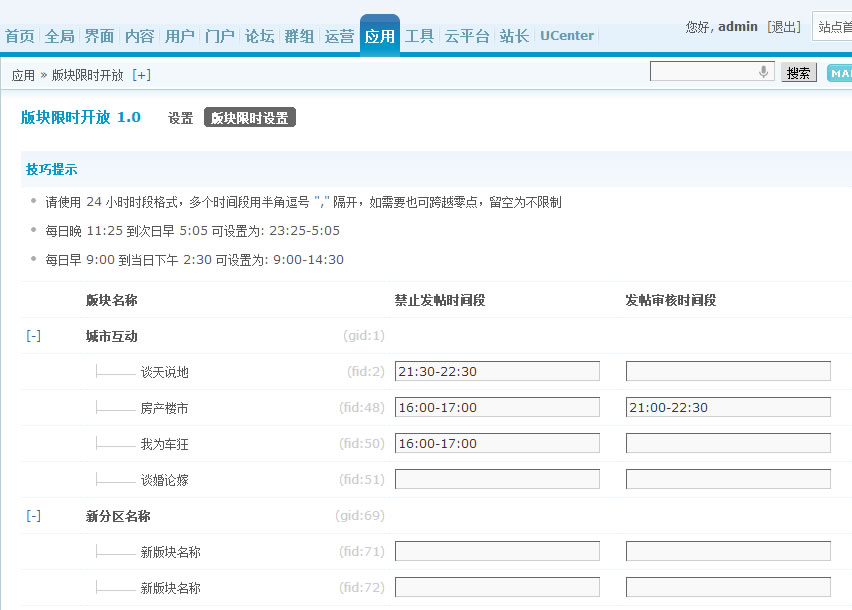
Task: Collapse the 新分区名称 category
Action: [33, 516]
